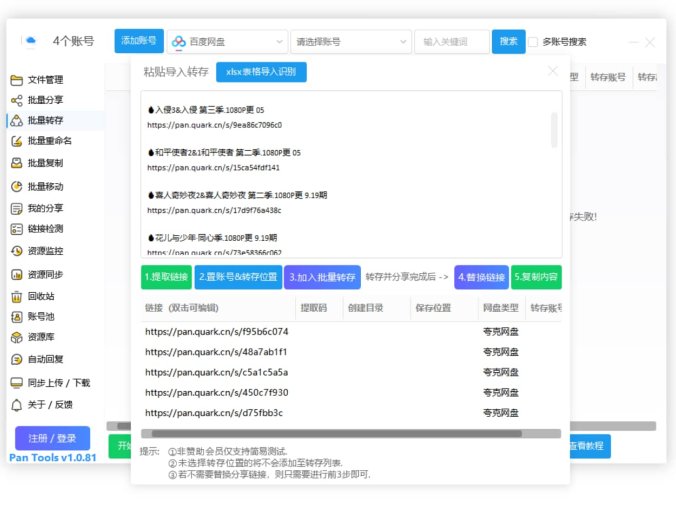Open the 批量移动 move icon
Image resolution: width=676 pixels, height=508 pixels.
tap(16, 187)
